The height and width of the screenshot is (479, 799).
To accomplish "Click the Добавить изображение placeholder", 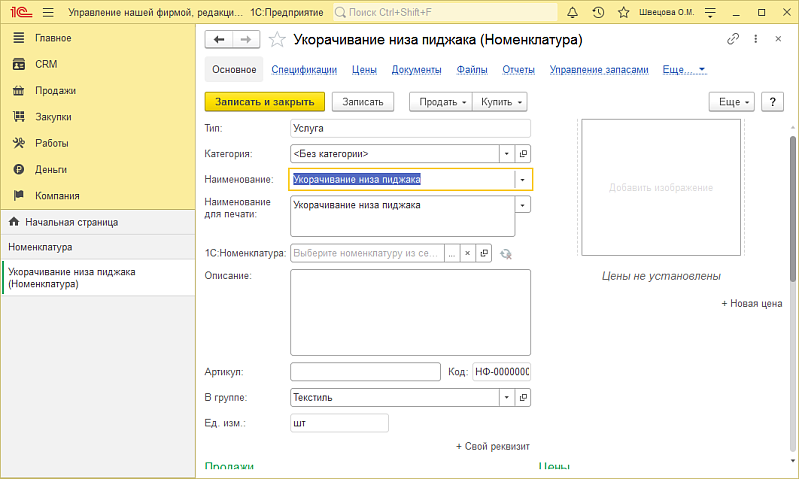I will point(661,188).
